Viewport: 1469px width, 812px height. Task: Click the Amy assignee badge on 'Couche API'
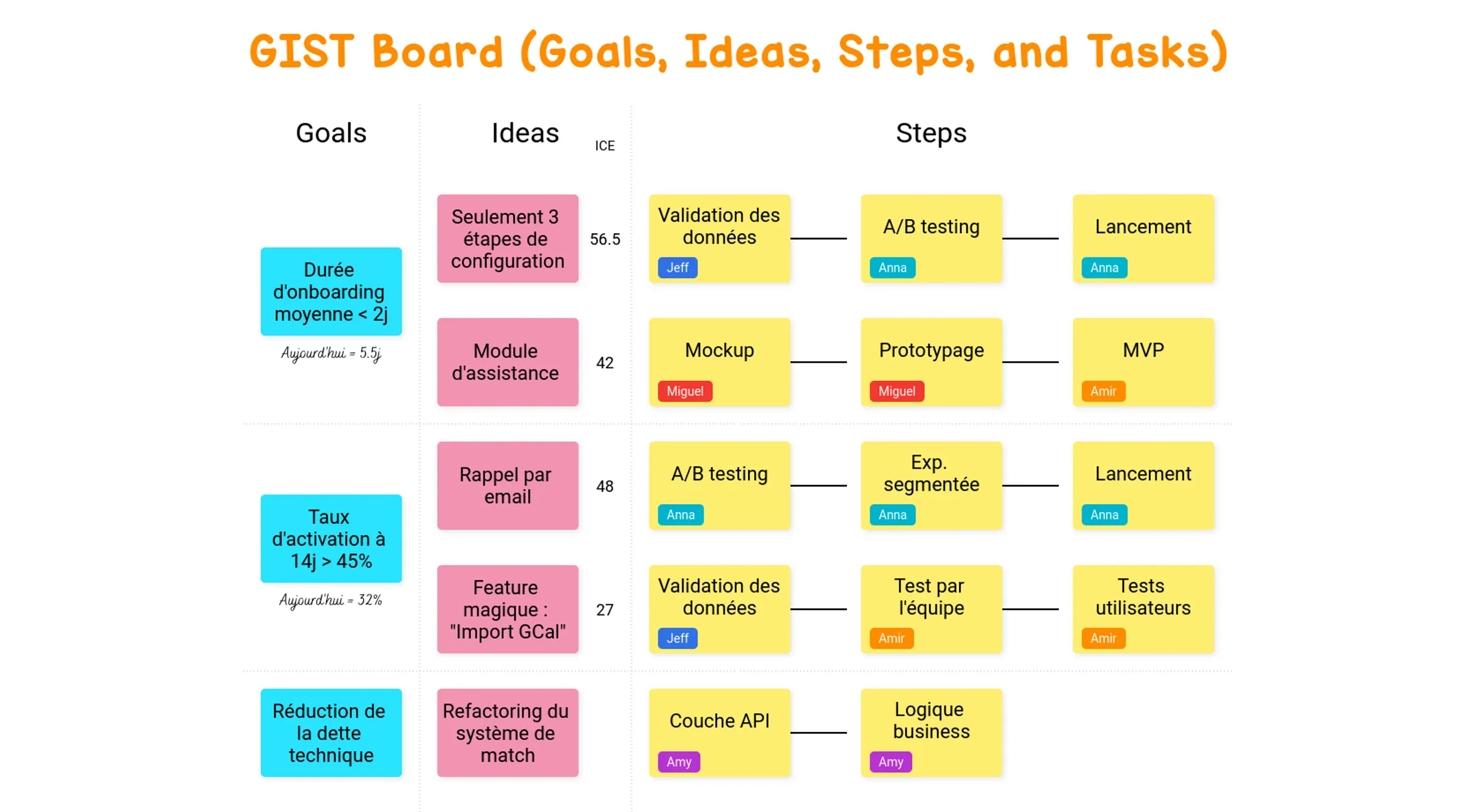tap(679, 762)
